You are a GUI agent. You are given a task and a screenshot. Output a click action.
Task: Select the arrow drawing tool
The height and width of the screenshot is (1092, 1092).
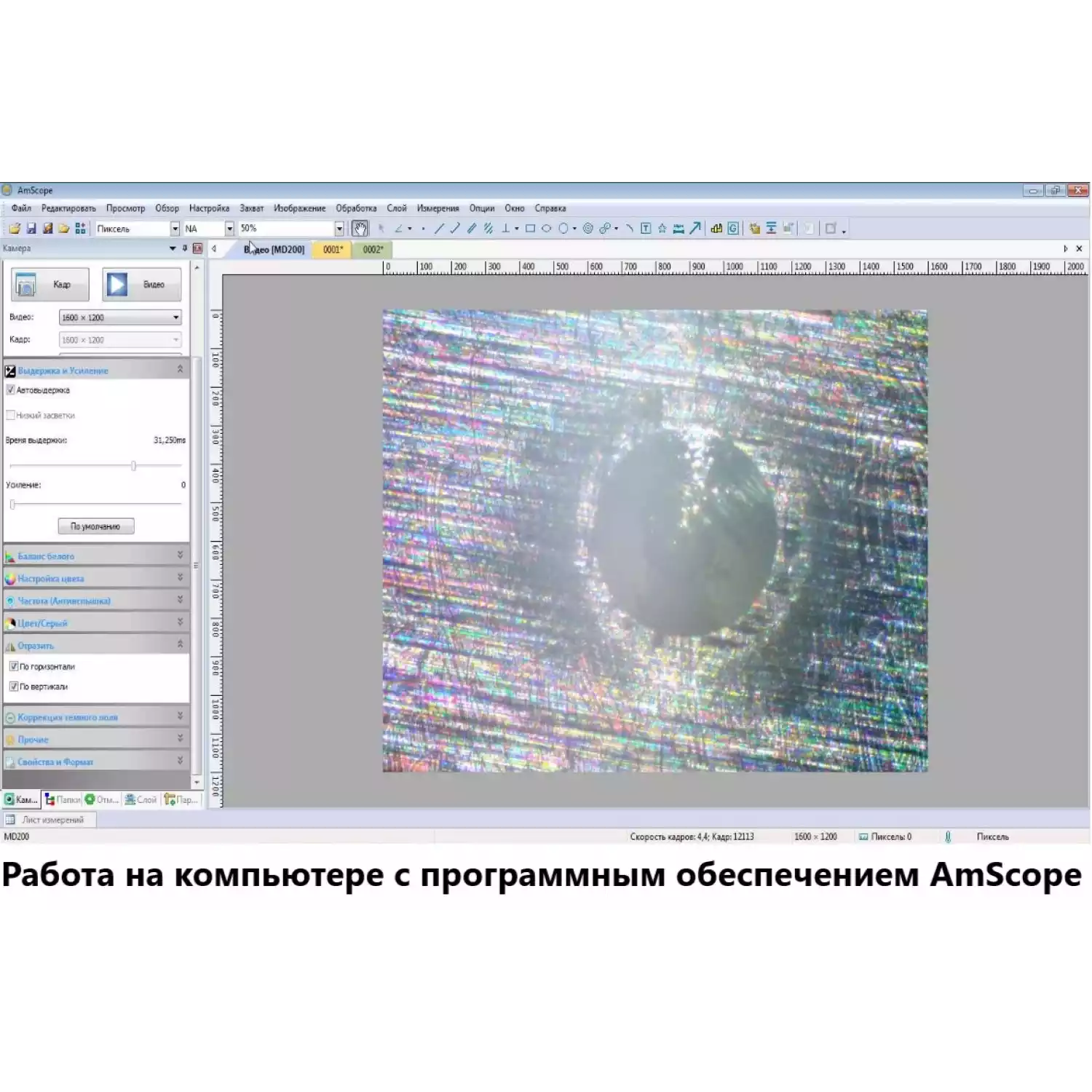695,229
